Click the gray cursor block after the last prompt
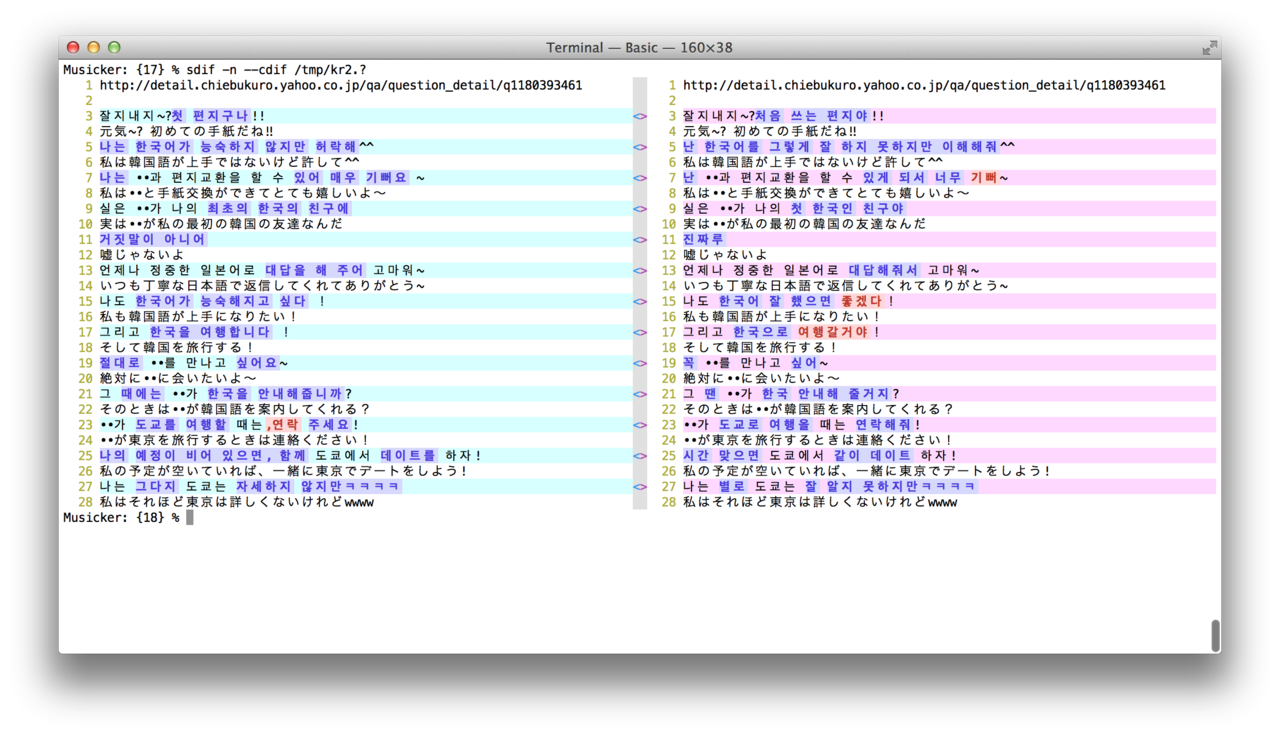Viewport: 1280px width, 735px height. (189, 517)
